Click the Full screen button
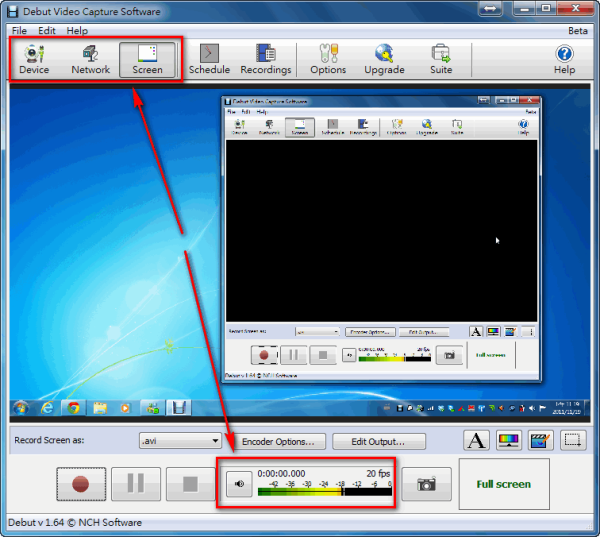 pyautogui.click(x=504, y=484)
